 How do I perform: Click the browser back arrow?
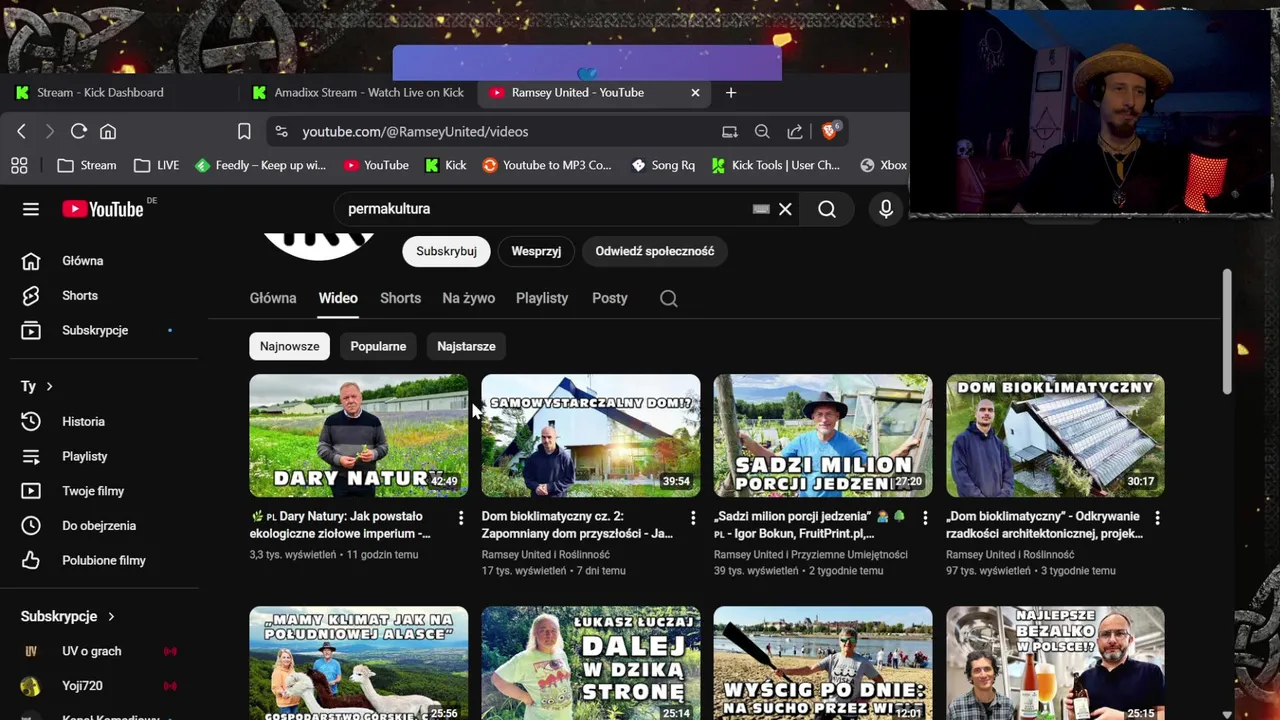(x=21, y=131)
